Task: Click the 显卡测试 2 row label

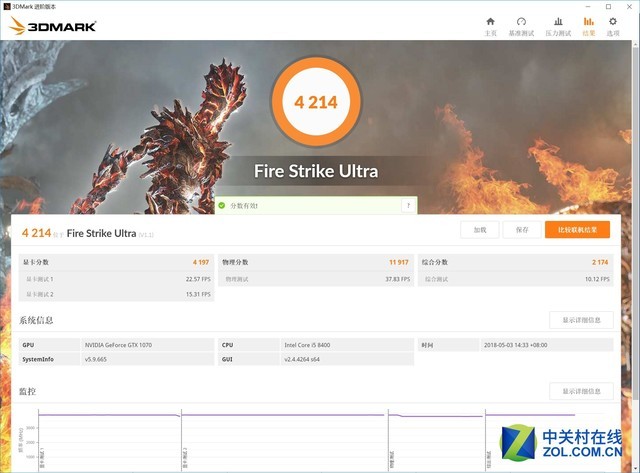Action: (x=40, y=294)
